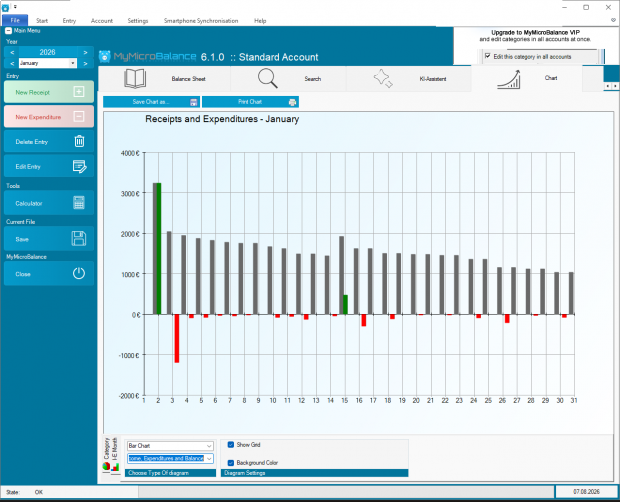Click the Search magnifying glass icon

[x=268, y=78]
